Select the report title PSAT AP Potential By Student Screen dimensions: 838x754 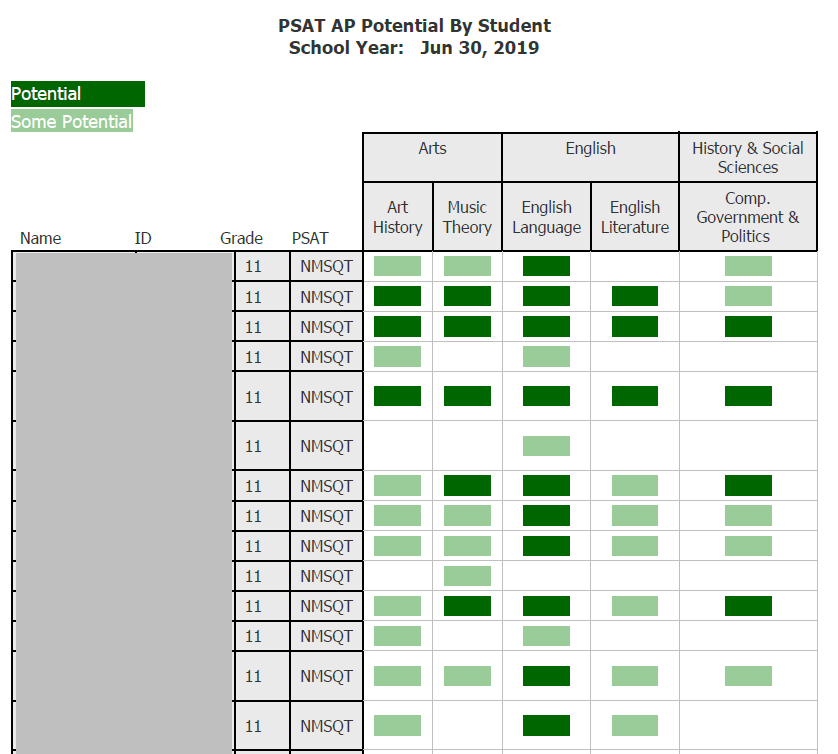[414, 26]
